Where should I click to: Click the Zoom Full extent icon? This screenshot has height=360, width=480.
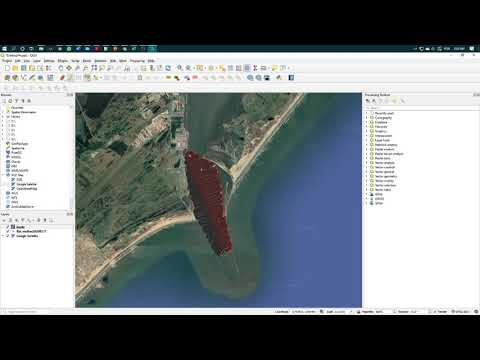click(x=94, y=68)
